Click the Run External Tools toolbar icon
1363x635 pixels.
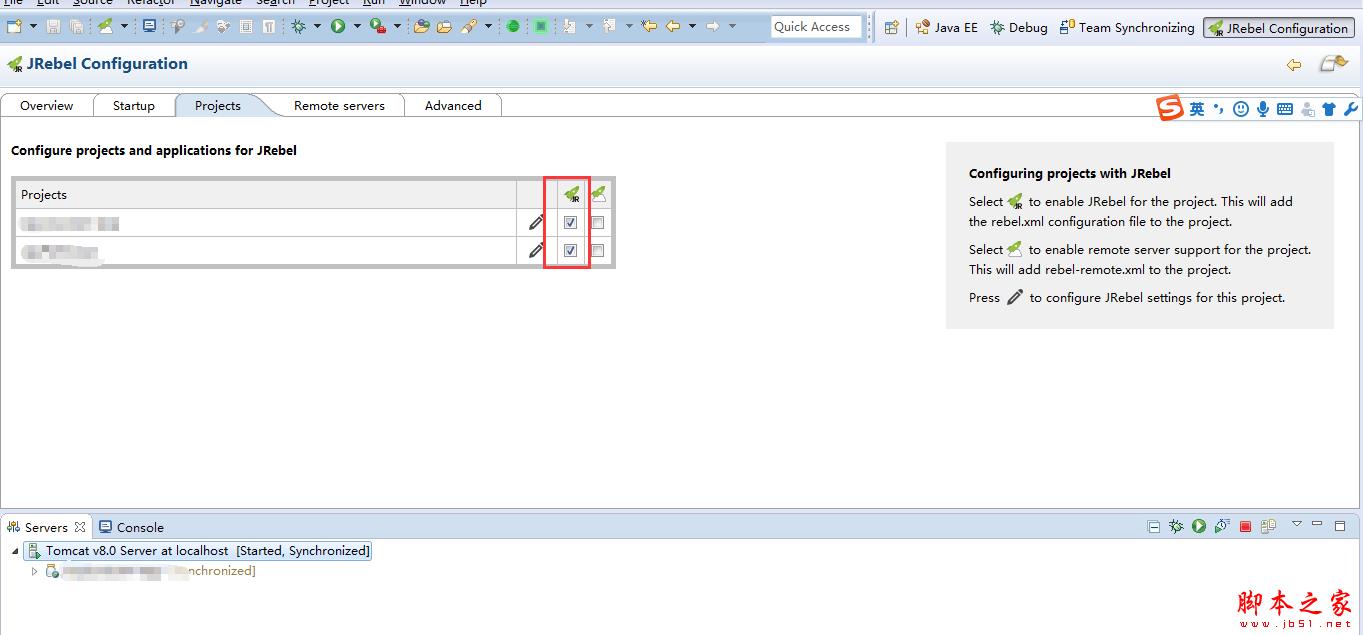click(x=378, y=27)
